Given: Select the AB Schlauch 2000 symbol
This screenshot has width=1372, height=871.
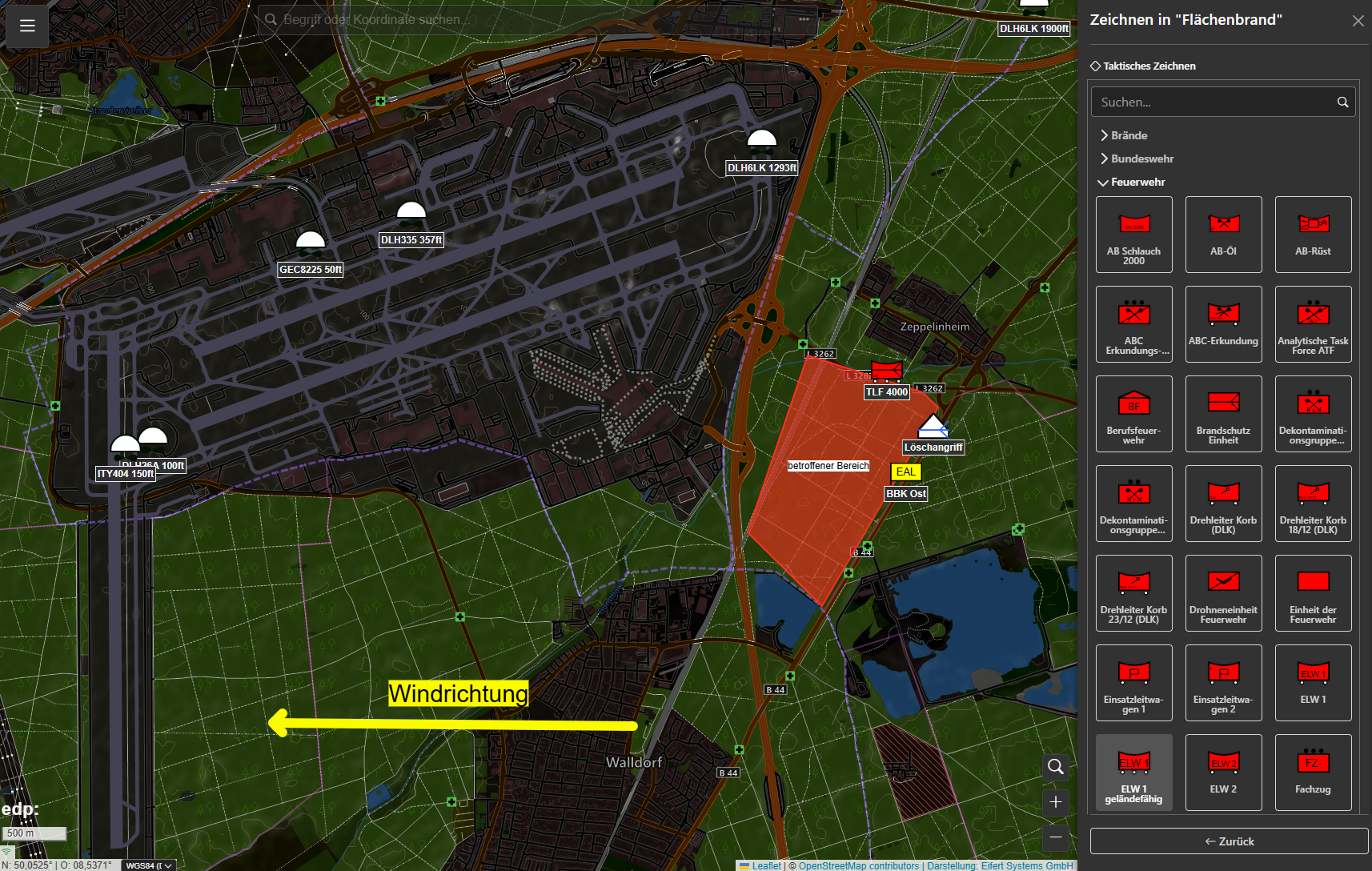Looking at the screenshot, I should (x=1133, y=234).
